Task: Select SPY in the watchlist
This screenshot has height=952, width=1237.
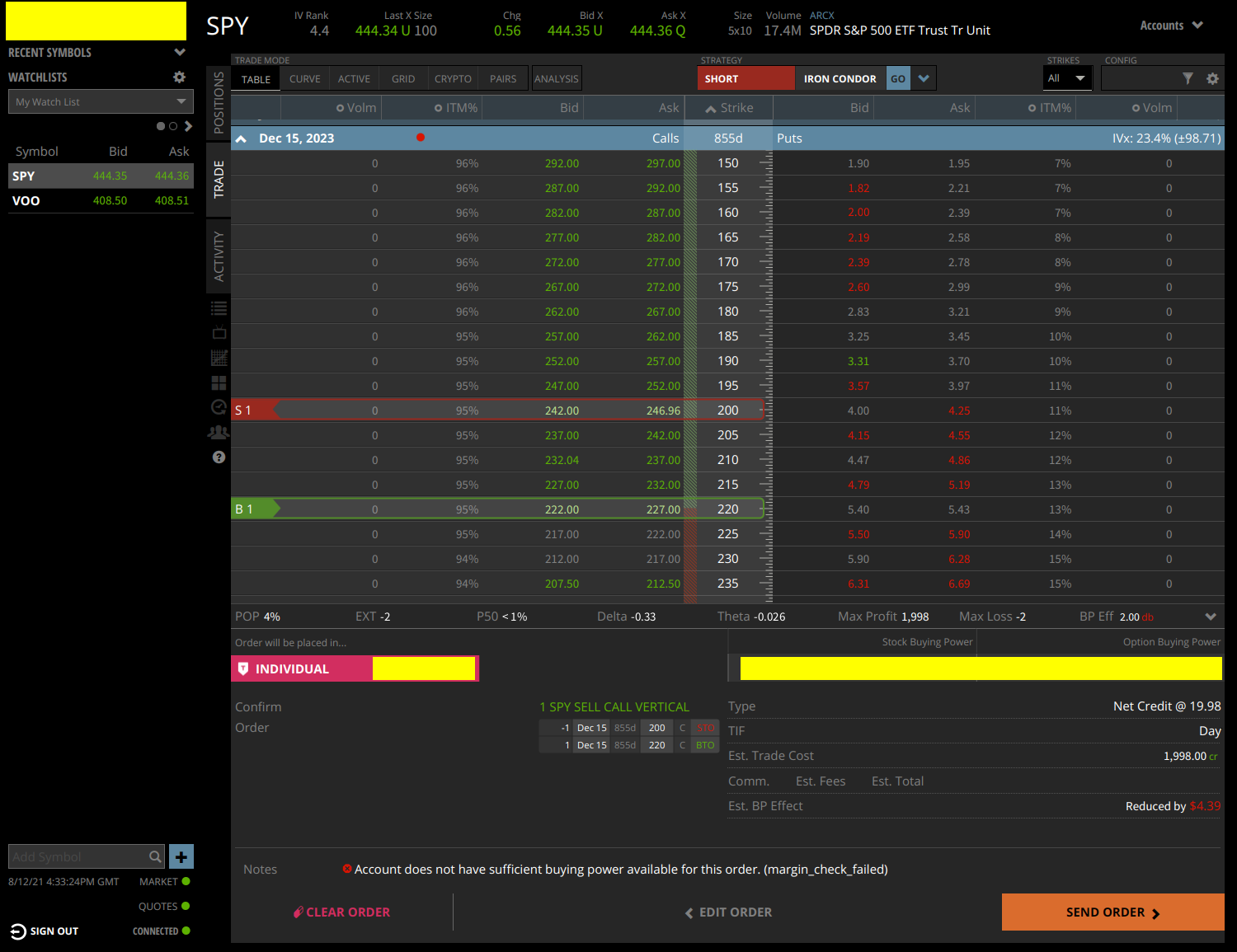Action: [101, 176]
